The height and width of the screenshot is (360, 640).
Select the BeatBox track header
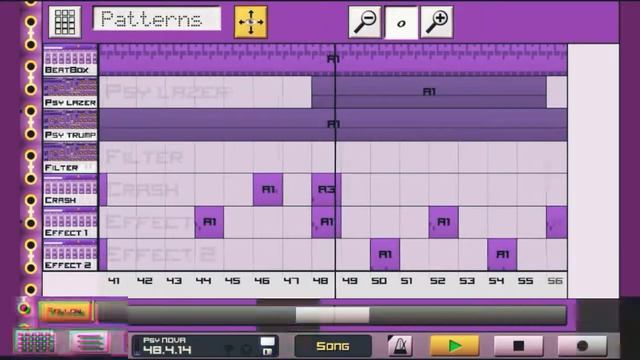click(71, 60)
